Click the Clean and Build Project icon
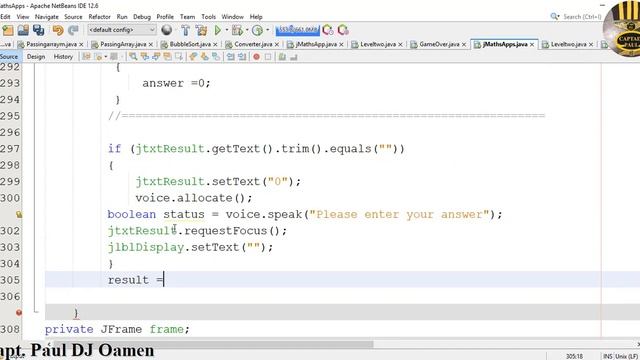640x360 pixels. coord(201,30)
